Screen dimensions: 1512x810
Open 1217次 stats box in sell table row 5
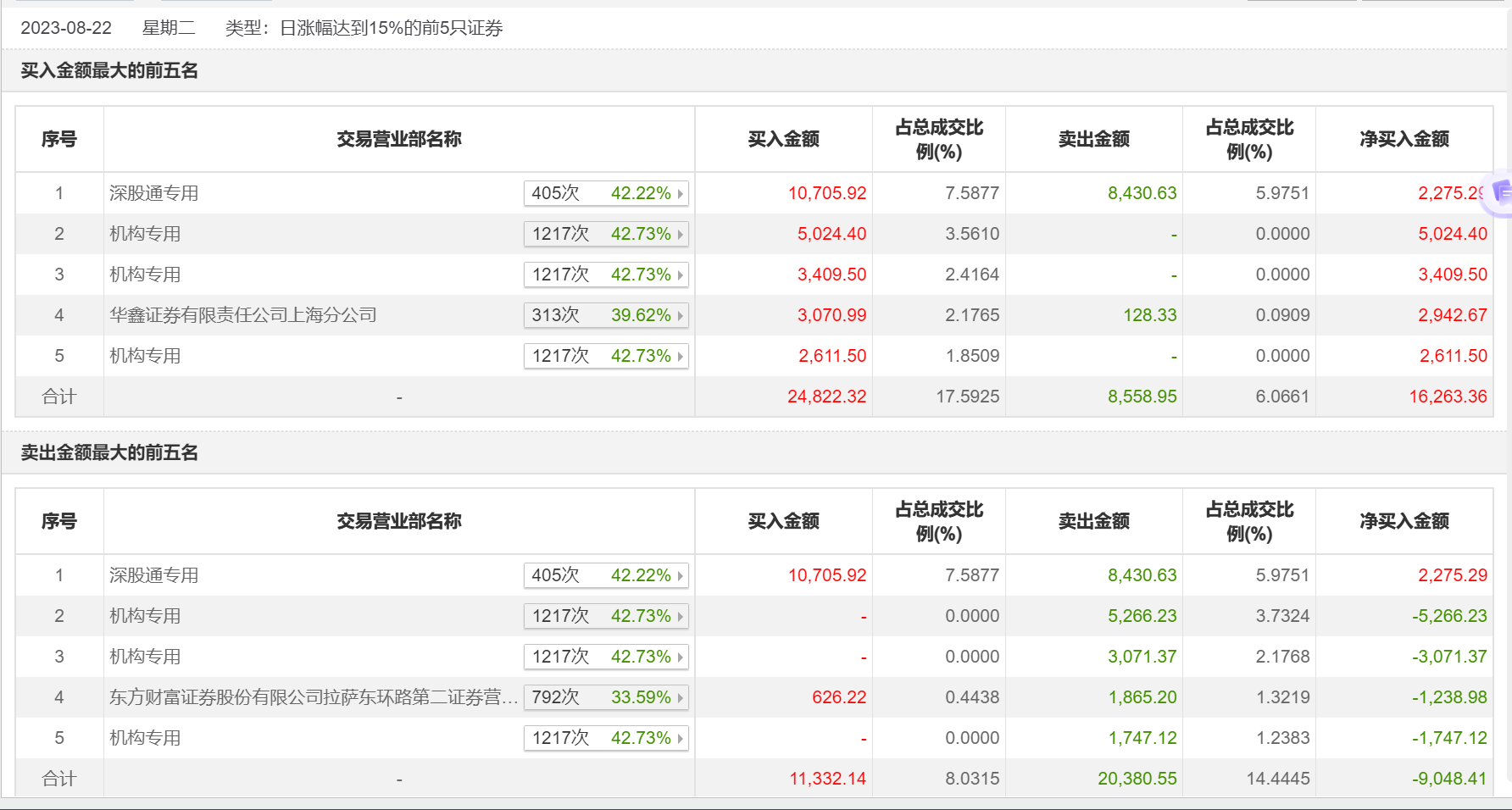pos(605,738)
